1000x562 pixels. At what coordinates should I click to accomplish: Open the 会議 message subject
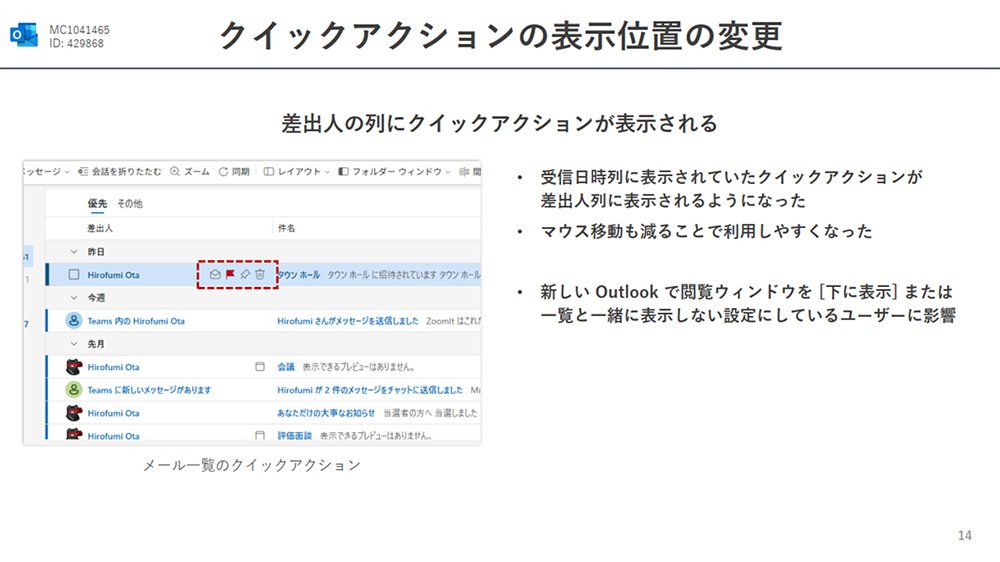coord(286,367)
